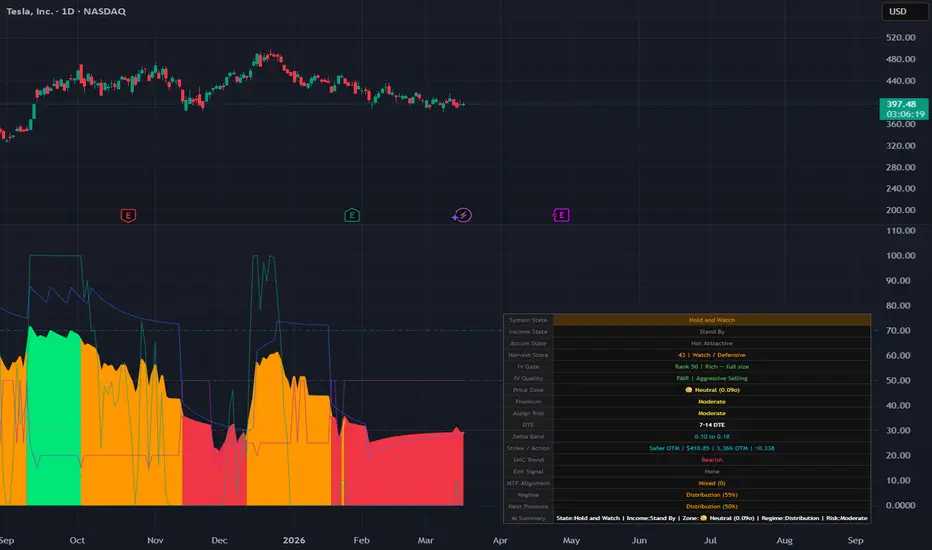This screenshot has width=932, height=550.
Task: Click the magenta upcoming earnings E marker
Action: [x=561, y=215]
